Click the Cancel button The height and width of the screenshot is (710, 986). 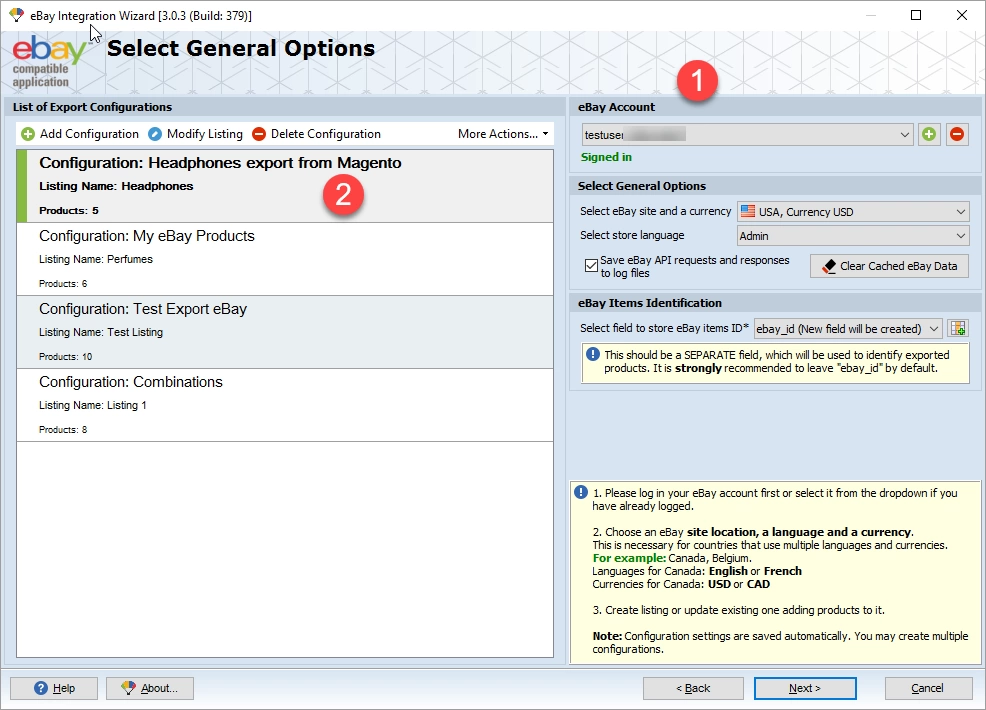pyautogui.click(x=928, y=688)
